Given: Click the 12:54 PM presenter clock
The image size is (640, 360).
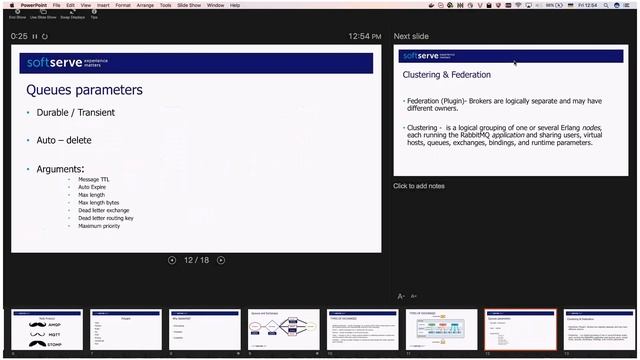Looking at the screenshot, I should (x=364, y=36).
